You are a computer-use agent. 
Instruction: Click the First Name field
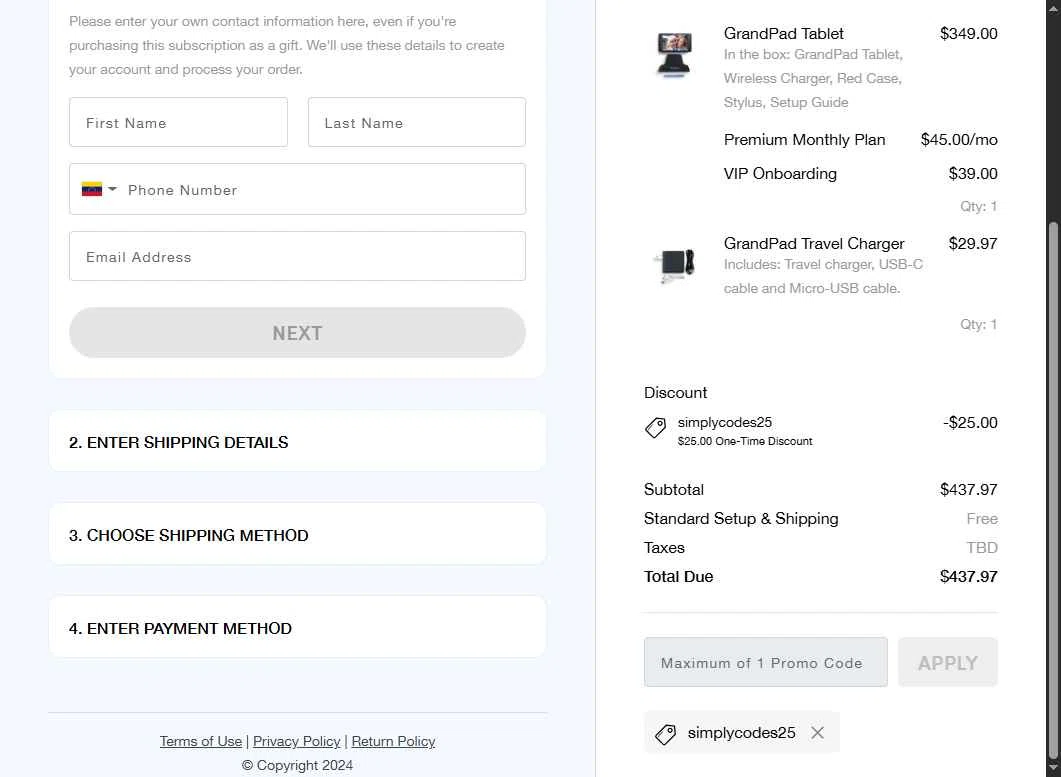coord(178,123)
